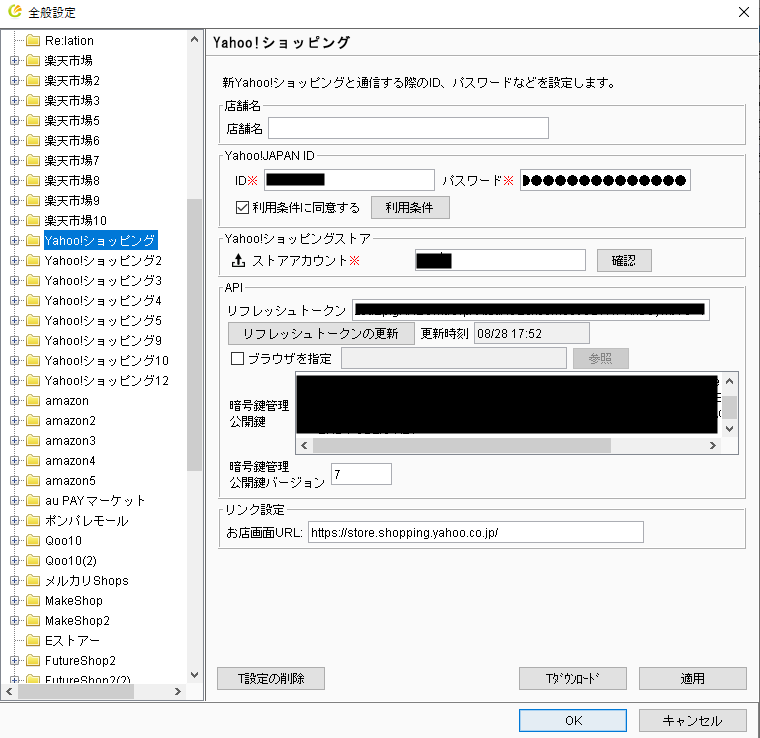Expand the Yahoo!ショッピング5 tree node
760x738 pixels.
tap(15, 320)
